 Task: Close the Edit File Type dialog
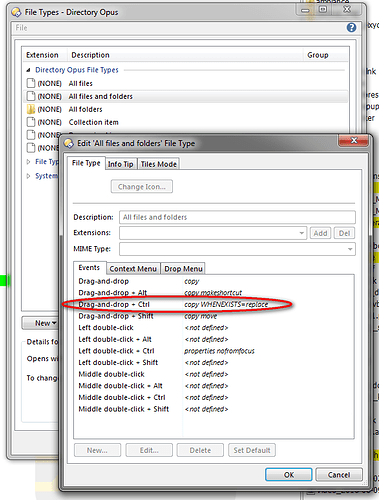coord(354,141)
